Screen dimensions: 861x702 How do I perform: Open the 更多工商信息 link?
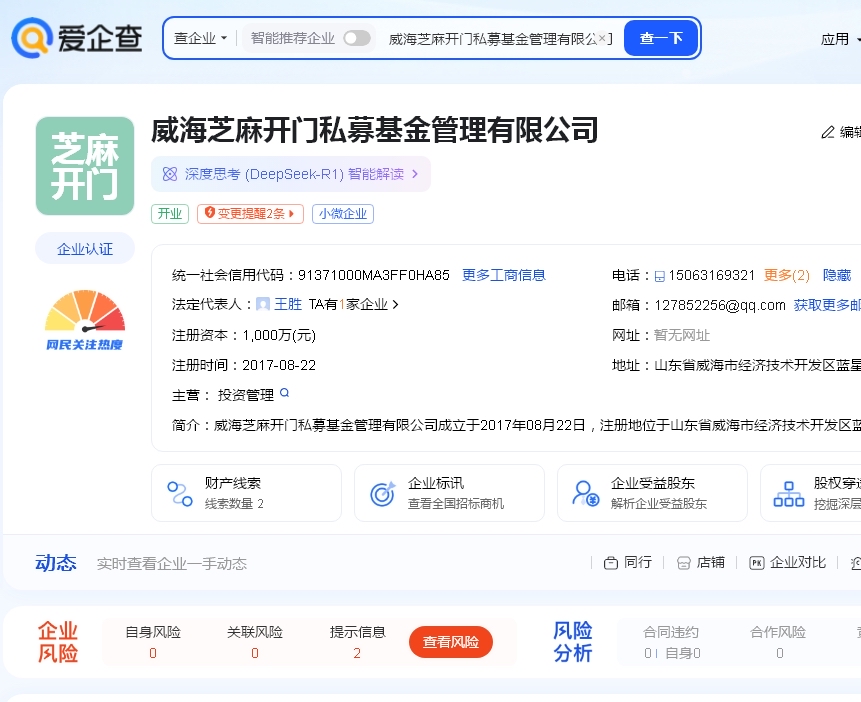504,275
